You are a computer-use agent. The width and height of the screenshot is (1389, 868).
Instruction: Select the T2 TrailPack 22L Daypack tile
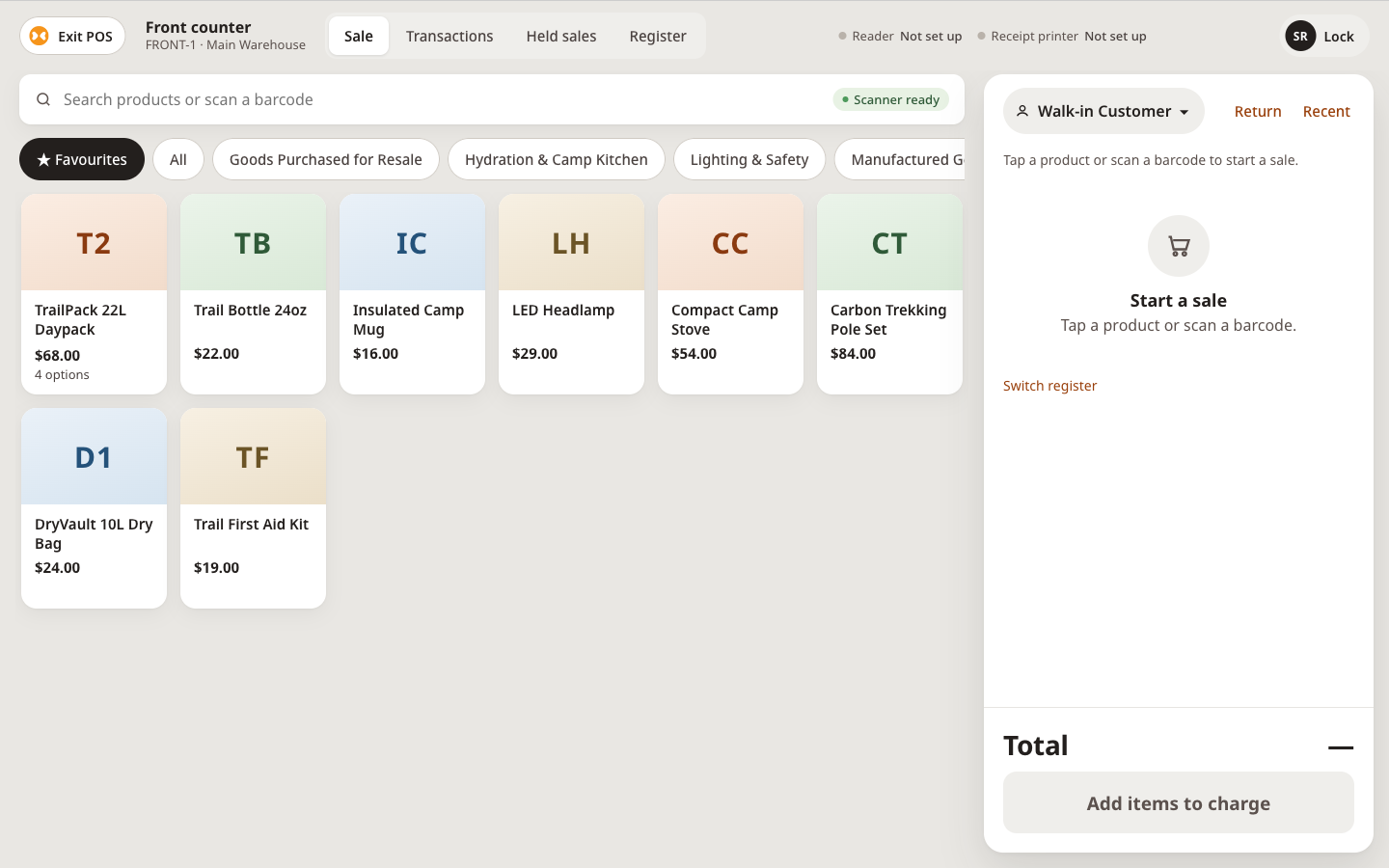click(x=94, y=294)
